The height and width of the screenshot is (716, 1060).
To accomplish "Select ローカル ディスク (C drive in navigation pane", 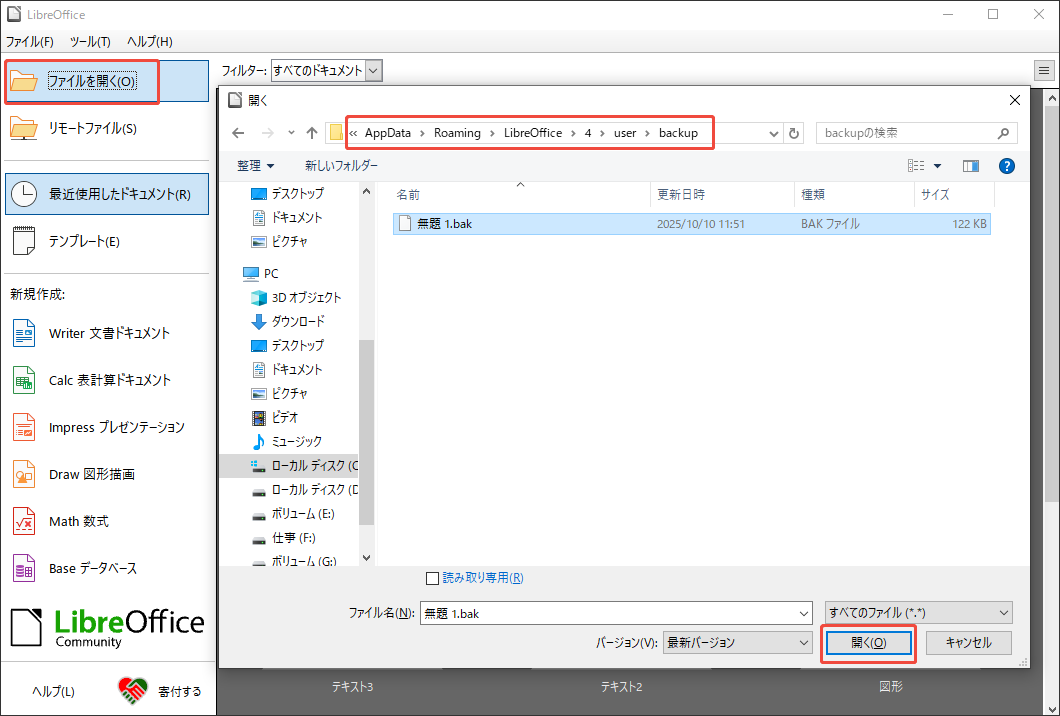I will (289, 466).
